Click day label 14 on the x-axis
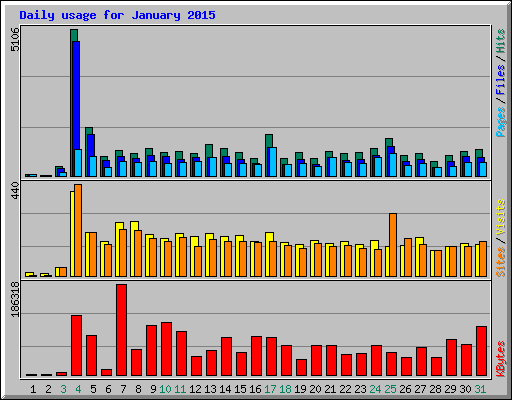 point(225,389)
